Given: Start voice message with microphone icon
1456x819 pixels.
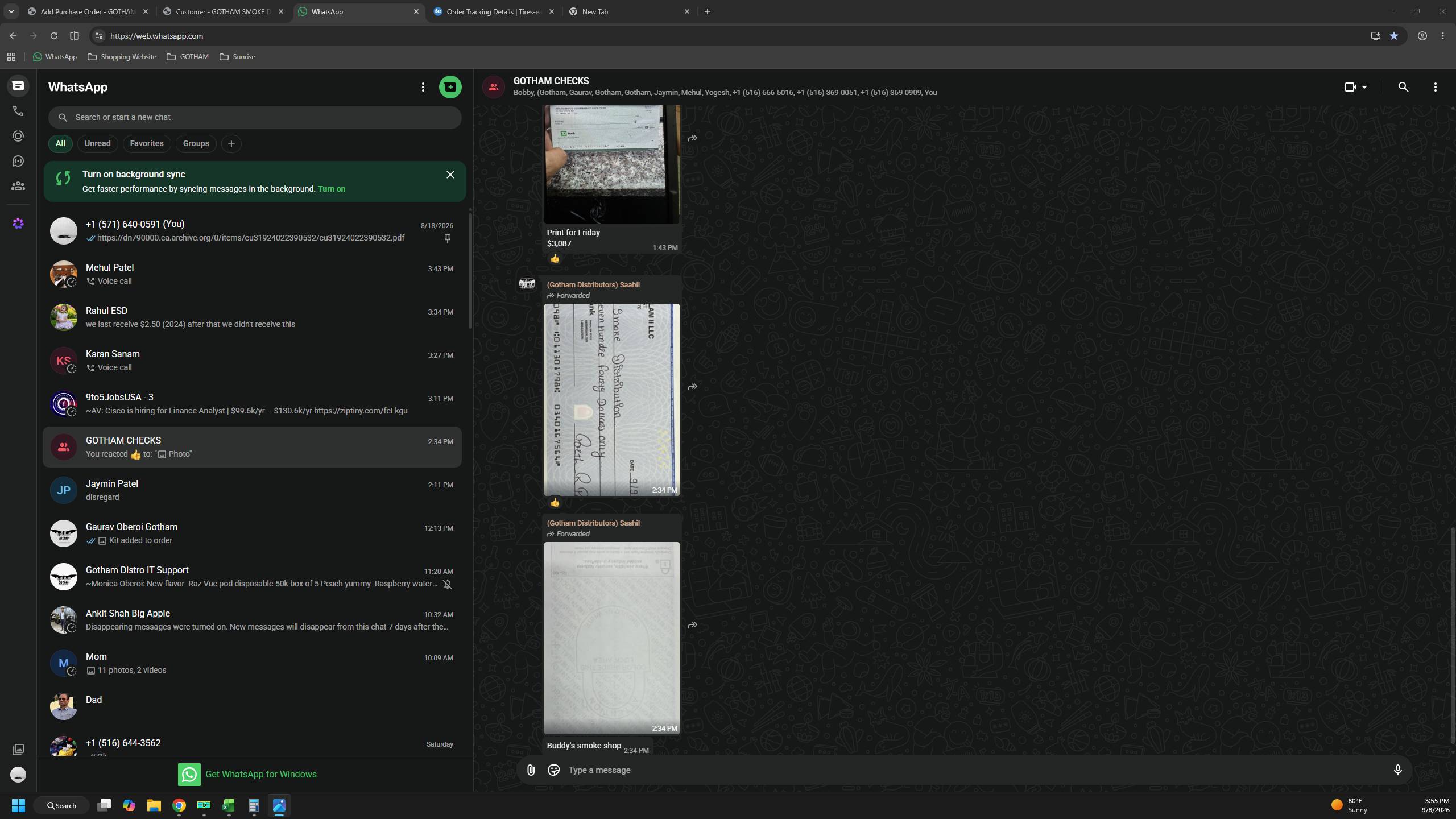Looking at the screenshot, I should tap(1397, 770).
